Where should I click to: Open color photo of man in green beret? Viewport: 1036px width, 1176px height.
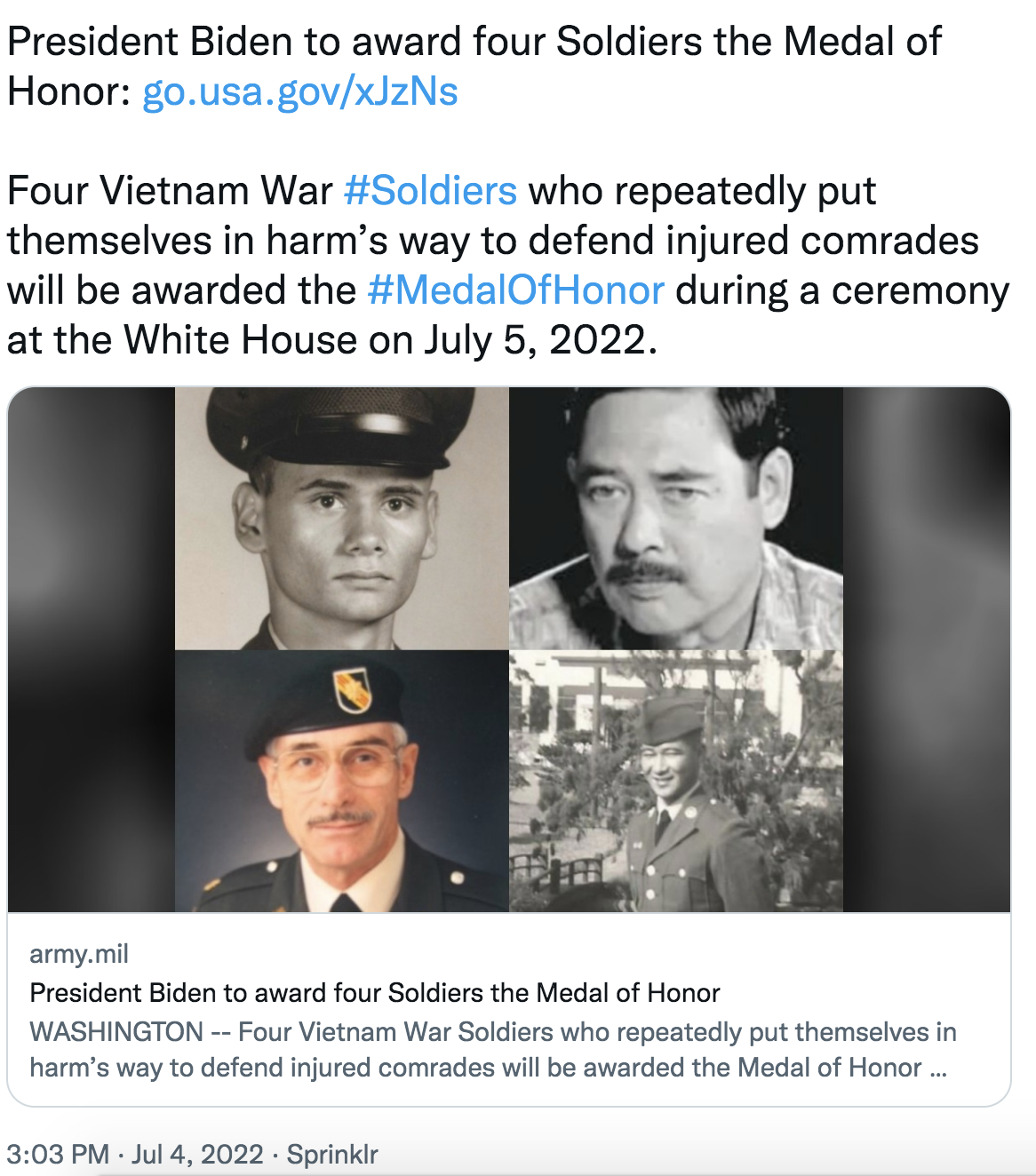tap(342, 782)
